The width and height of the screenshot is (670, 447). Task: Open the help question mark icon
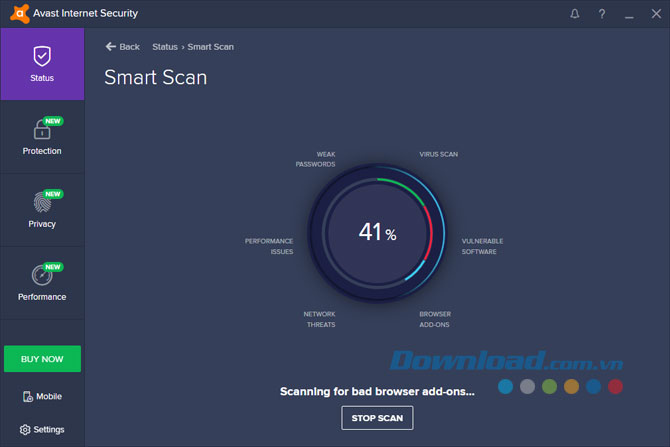pyautogui.click(x=602, y=14)
